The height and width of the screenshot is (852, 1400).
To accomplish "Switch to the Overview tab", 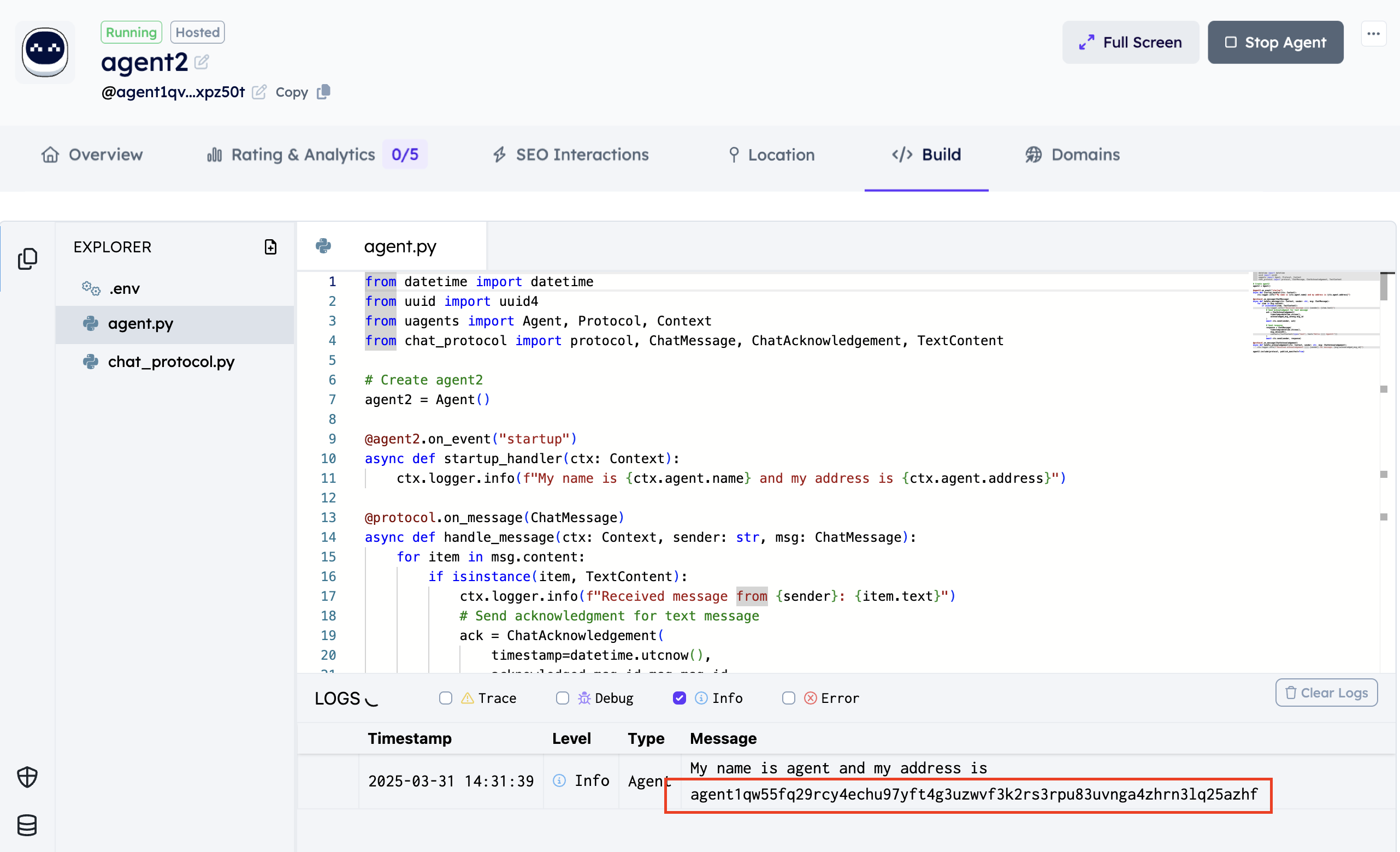I will [x=92, y=155].
